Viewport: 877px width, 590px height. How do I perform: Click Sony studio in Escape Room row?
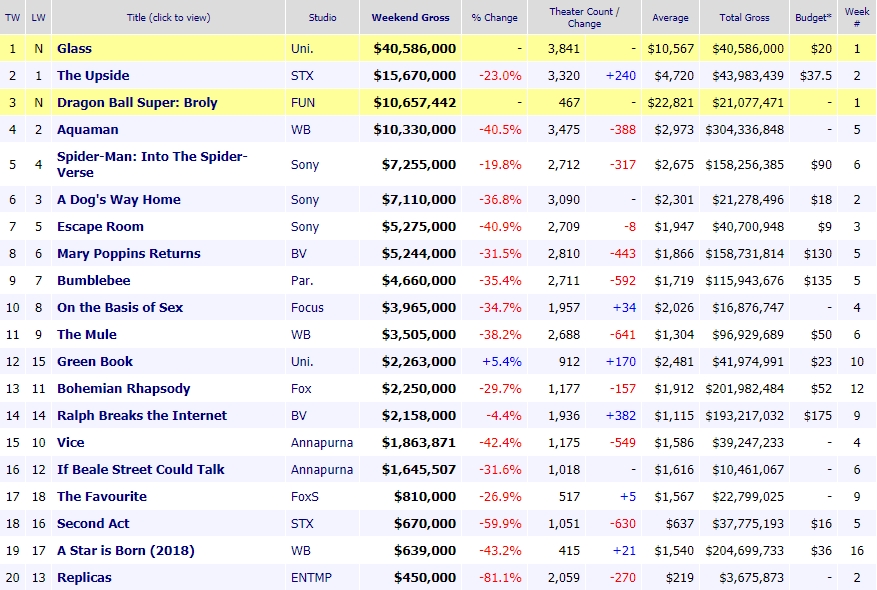coord(305,226)
